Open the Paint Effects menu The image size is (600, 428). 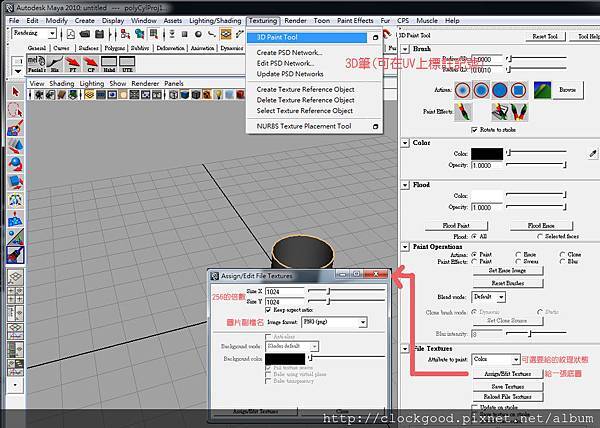point(355,21)
